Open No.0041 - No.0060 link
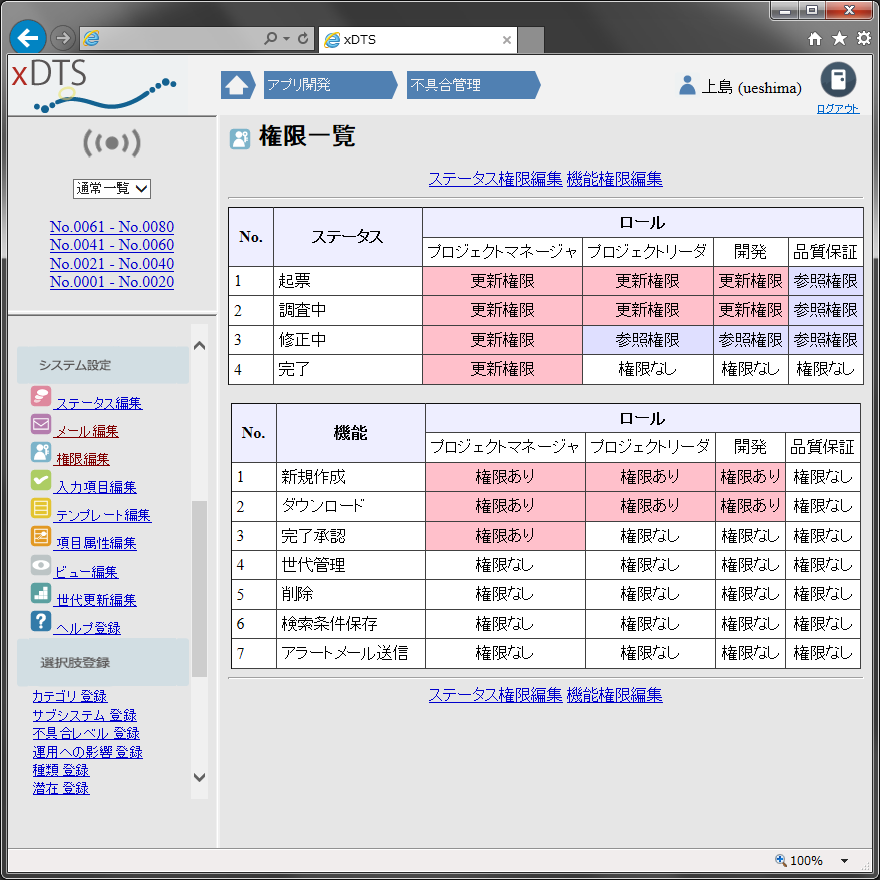 pos(112,245)
